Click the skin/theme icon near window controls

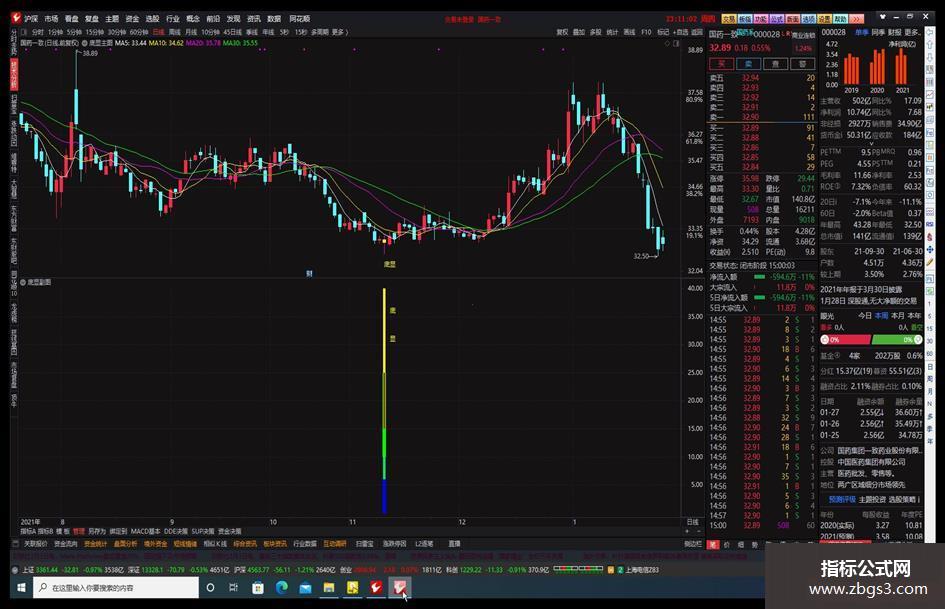coord(883,17)
